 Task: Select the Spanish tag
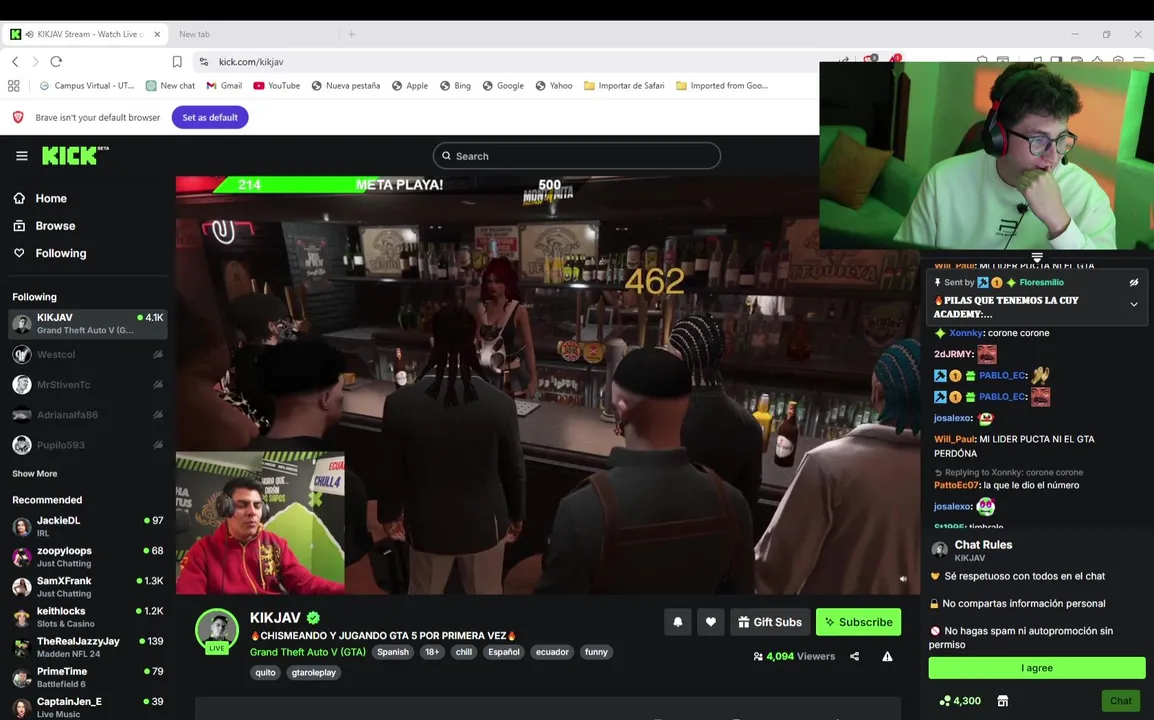pyautogui.click(x=393, y=652)
